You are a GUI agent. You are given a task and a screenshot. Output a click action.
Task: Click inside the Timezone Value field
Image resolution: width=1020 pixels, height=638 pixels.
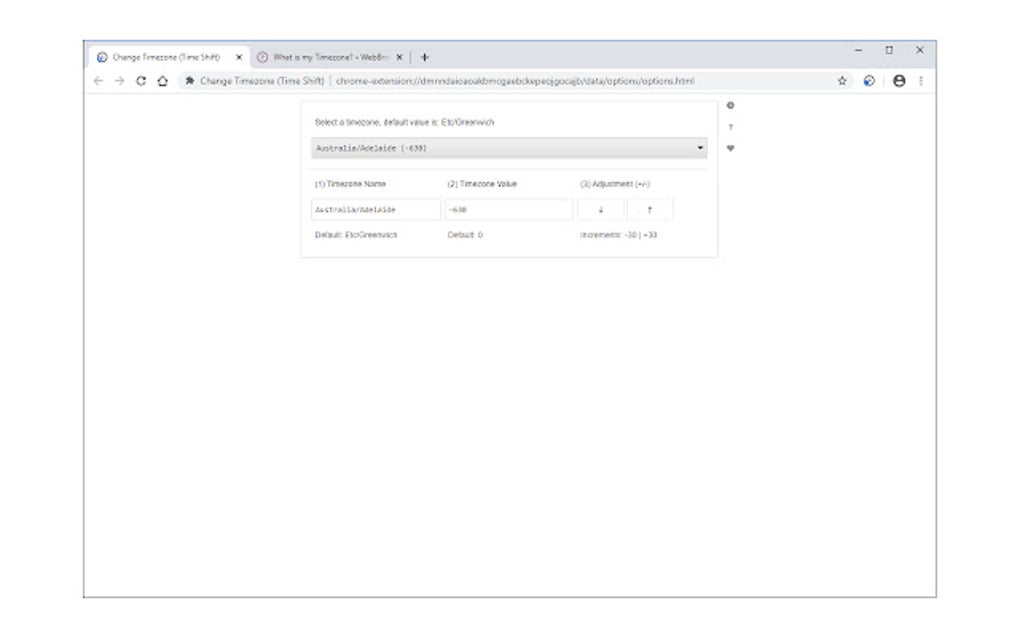tap(508, 209)
